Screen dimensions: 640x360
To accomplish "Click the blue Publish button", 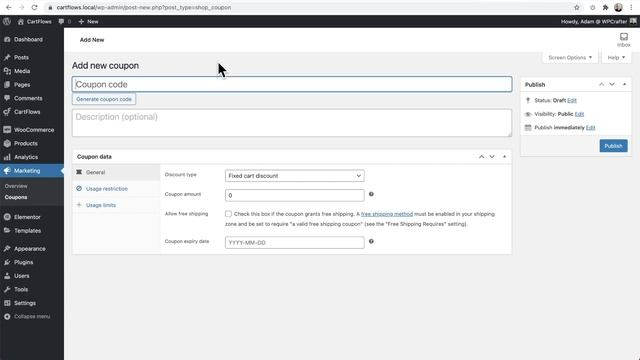I will click(x=613, y=146).
